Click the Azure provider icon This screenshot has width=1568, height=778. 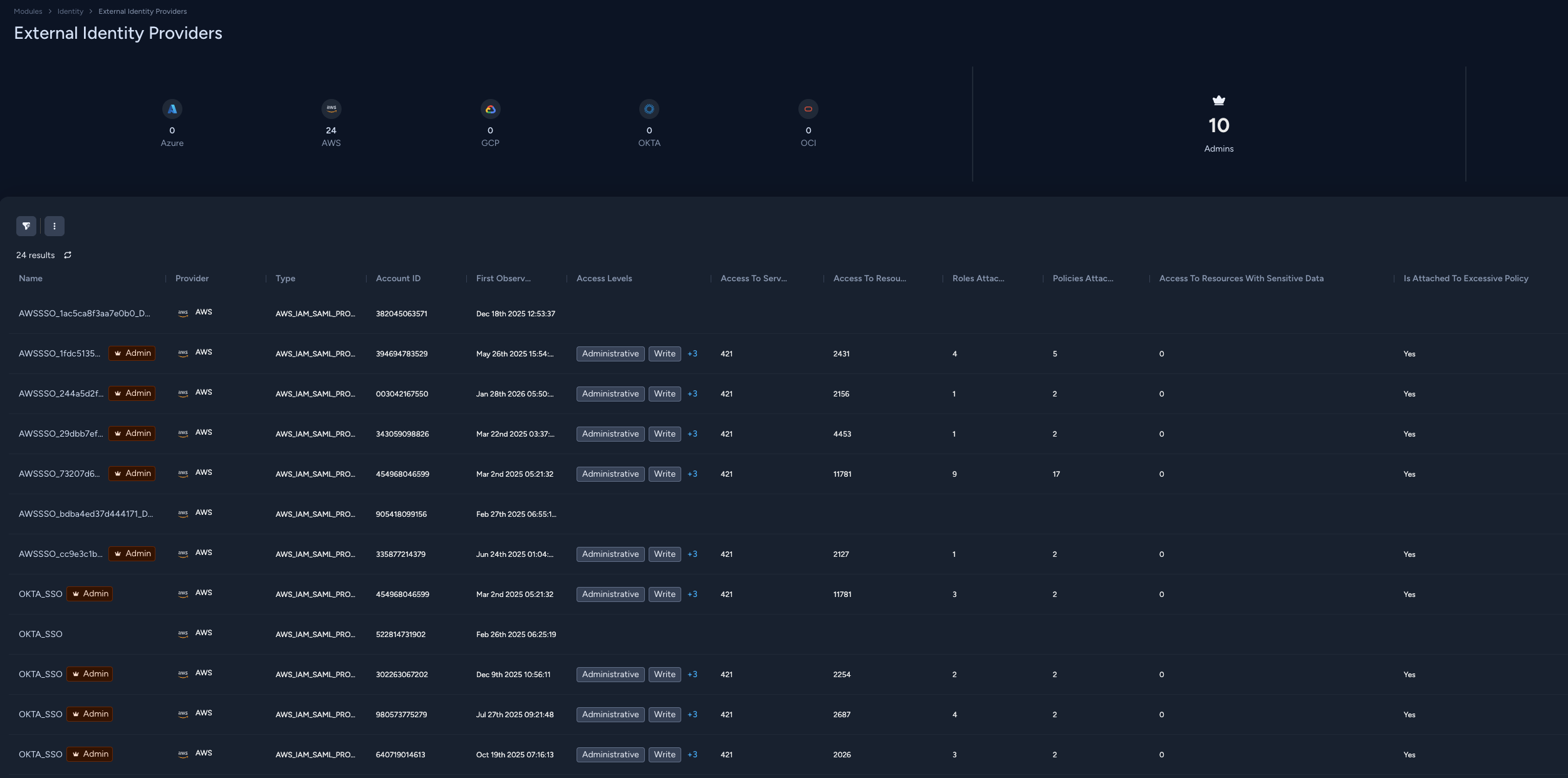tap(172, 108)
